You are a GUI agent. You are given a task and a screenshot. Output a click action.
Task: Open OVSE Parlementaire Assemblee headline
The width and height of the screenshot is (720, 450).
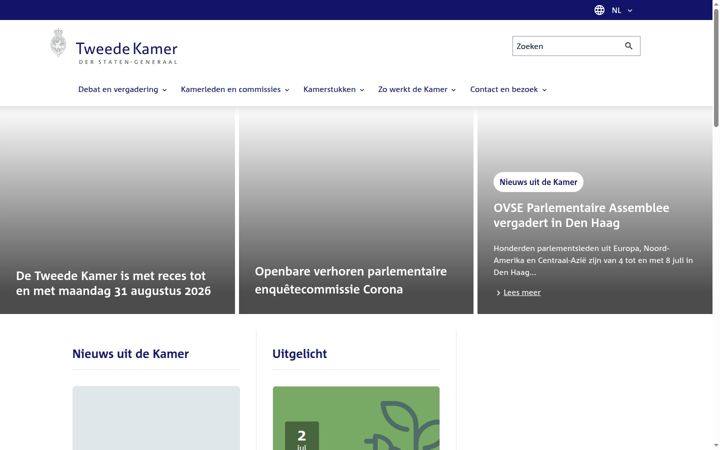581,215
